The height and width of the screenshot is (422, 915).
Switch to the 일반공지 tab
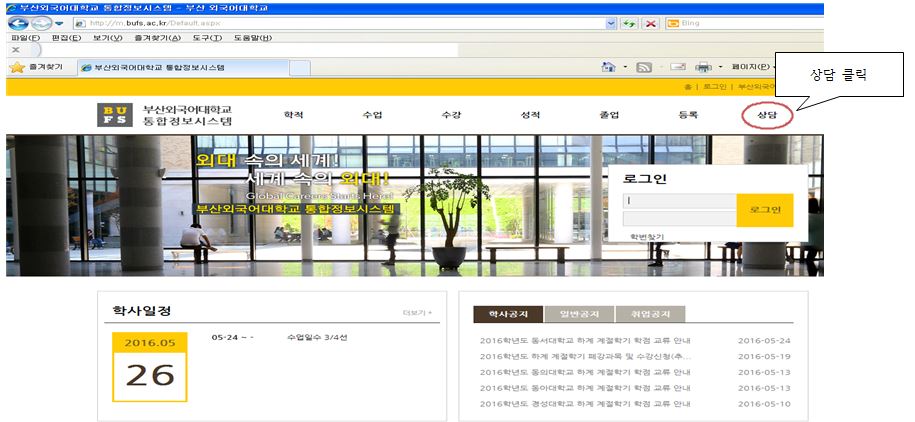coord(578,314)
